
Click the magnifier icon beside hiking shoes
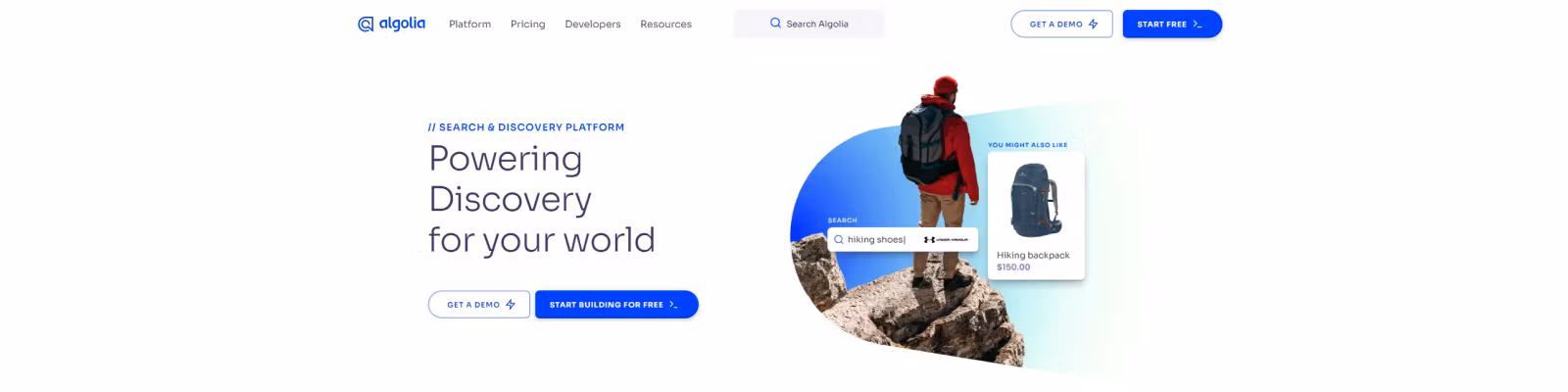tap(838, 239)
